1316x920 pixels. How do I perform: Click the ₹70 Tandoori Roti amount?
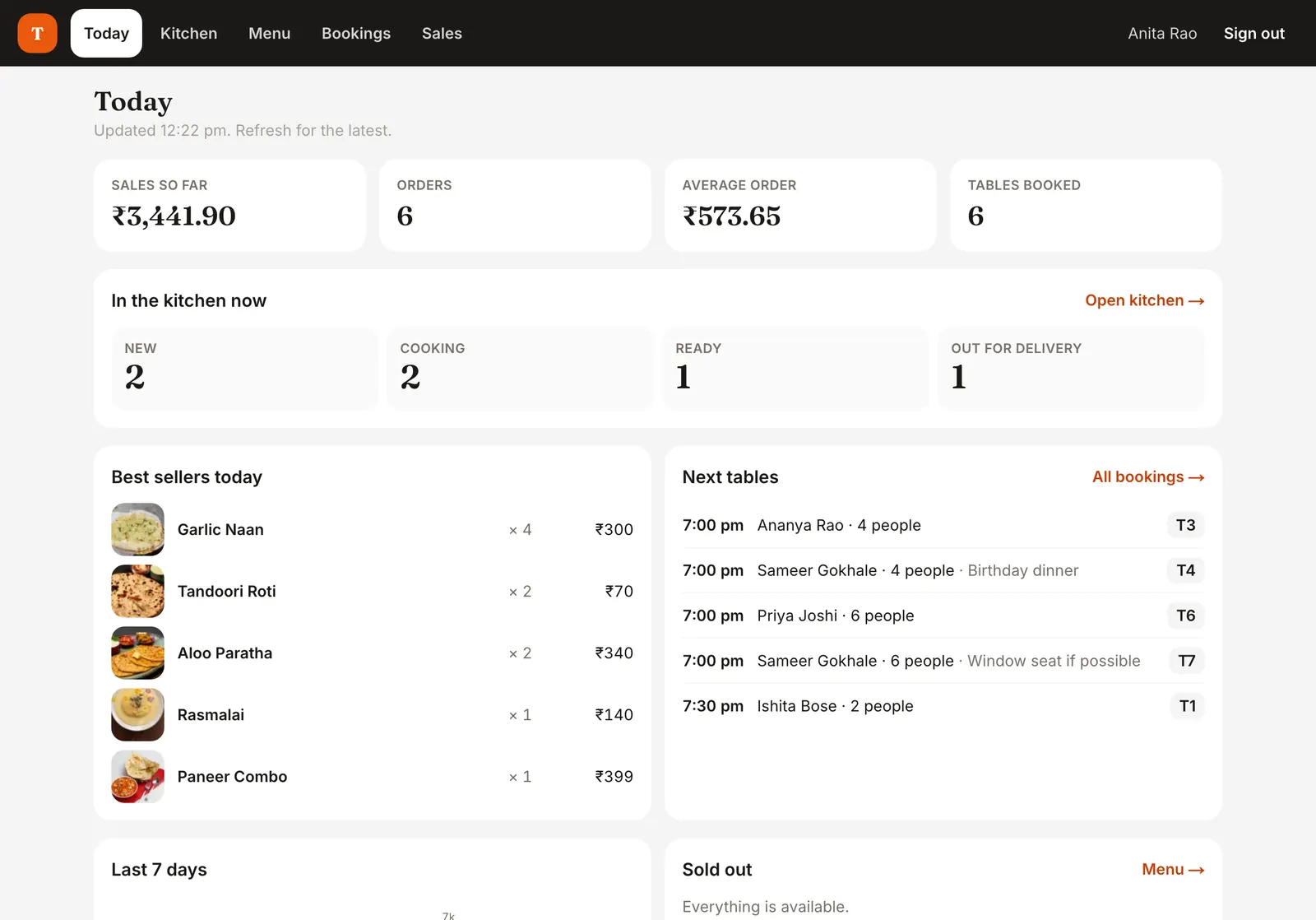click(x=619, y=591)
